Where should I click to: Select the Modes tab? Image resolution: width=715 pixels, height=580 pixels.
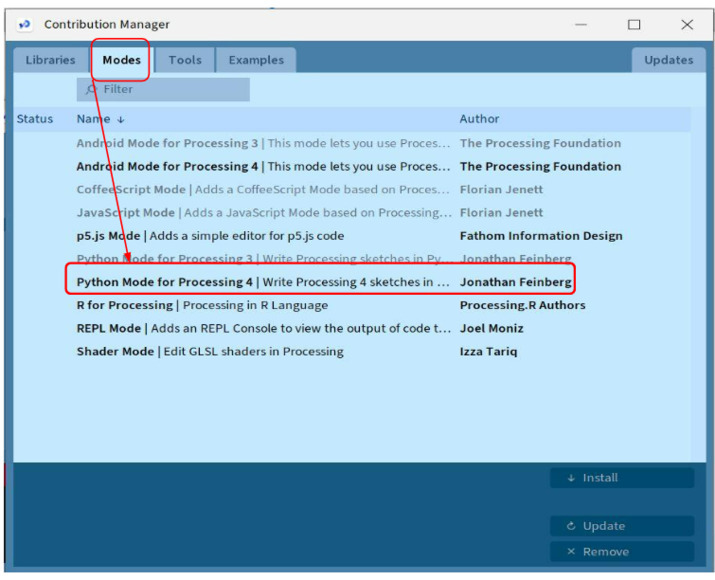pyautogui.click(x=121, y=60)
